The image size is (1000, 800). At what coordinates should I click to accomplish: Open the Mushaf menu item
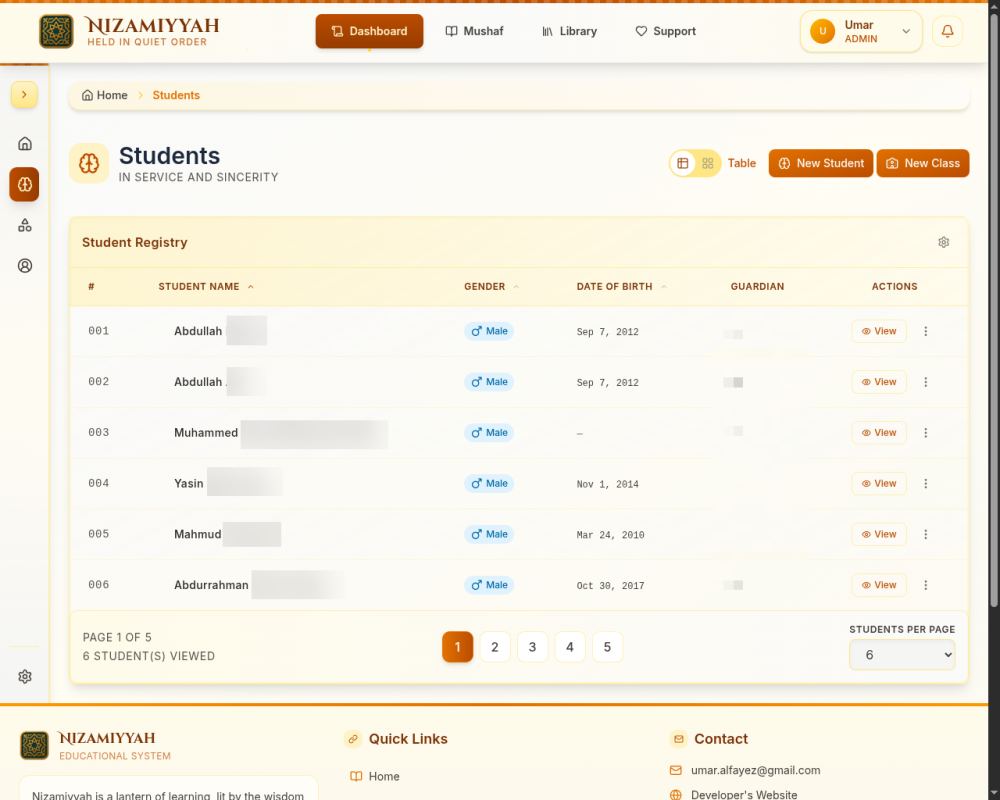474,31
